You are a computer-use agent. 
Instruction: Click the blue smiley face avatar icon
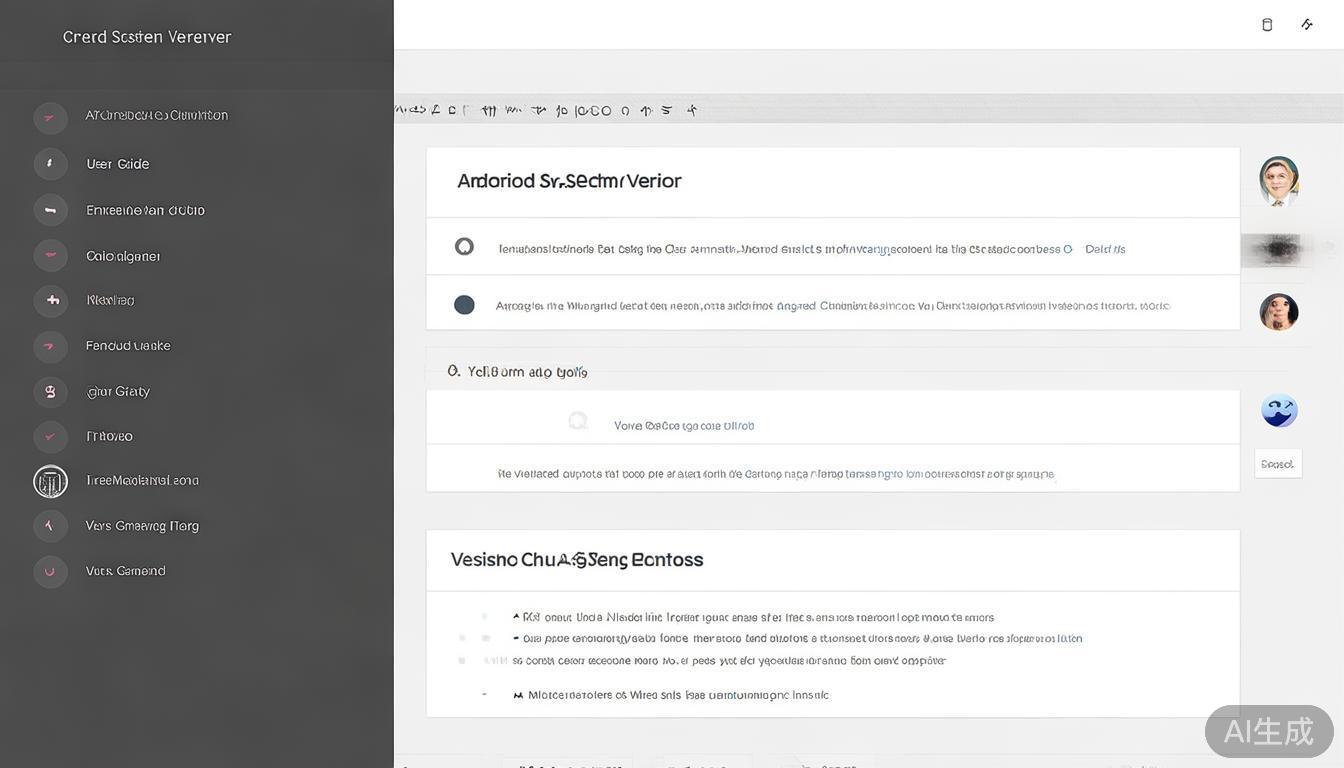tap(1279, 410)
